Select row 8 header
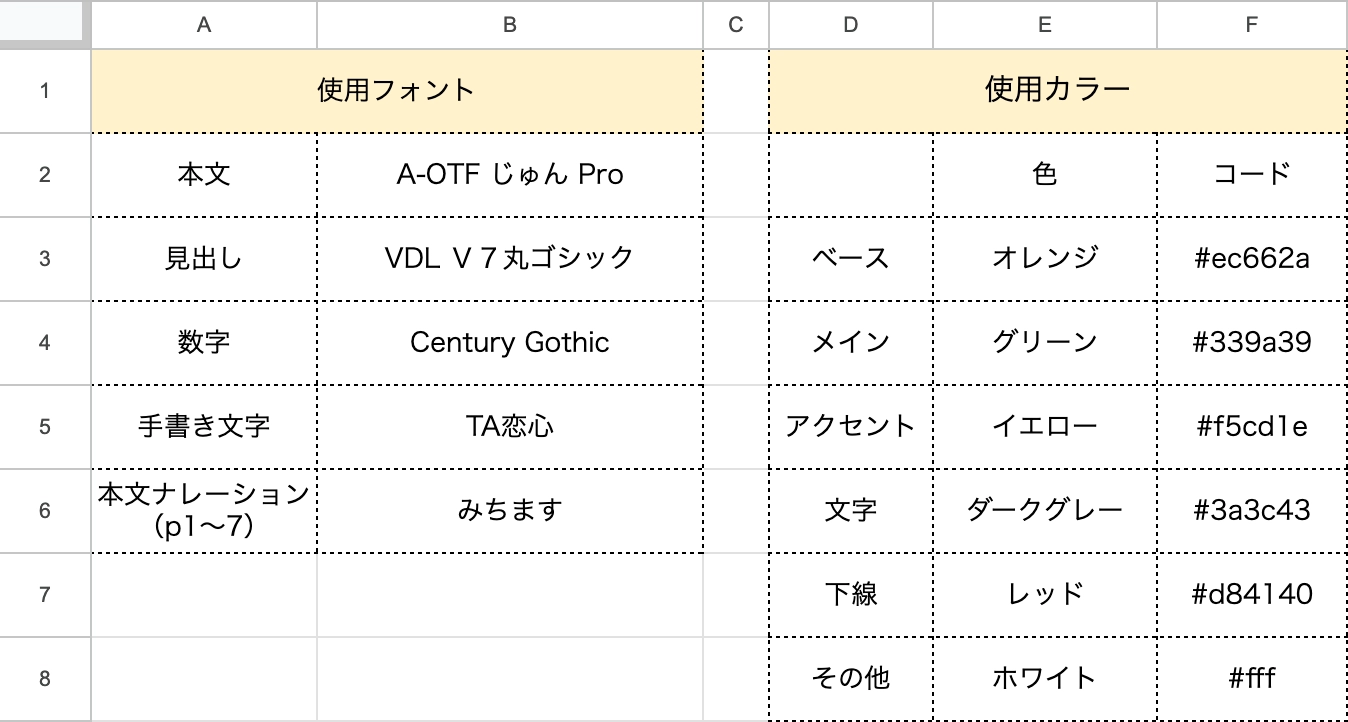This screenshot has height=722, width=1348. (x=45, y=679)
